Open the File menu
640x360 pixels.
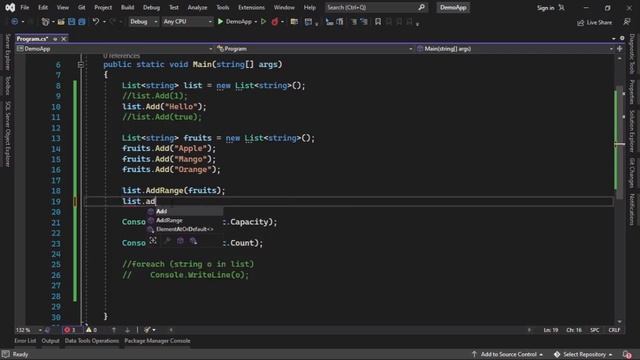[x=25, y=7]
